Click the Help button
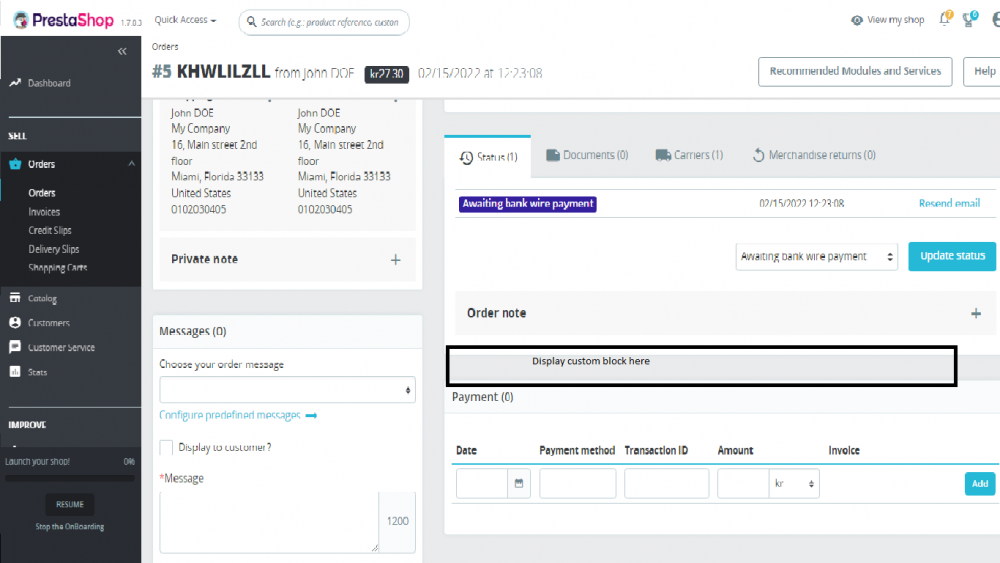The width and height of the screenshot is (1000, 563). [984, 71]
